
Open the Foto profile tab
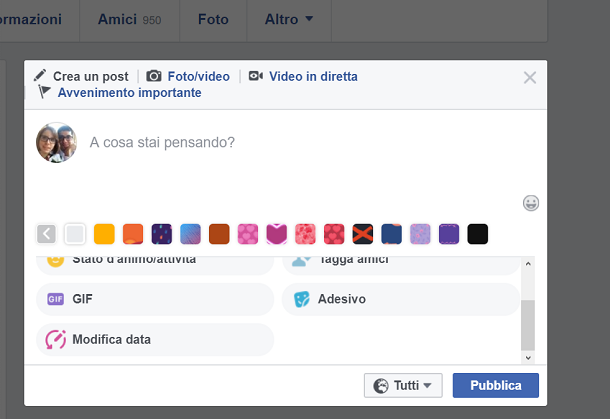tap(213, 19)
